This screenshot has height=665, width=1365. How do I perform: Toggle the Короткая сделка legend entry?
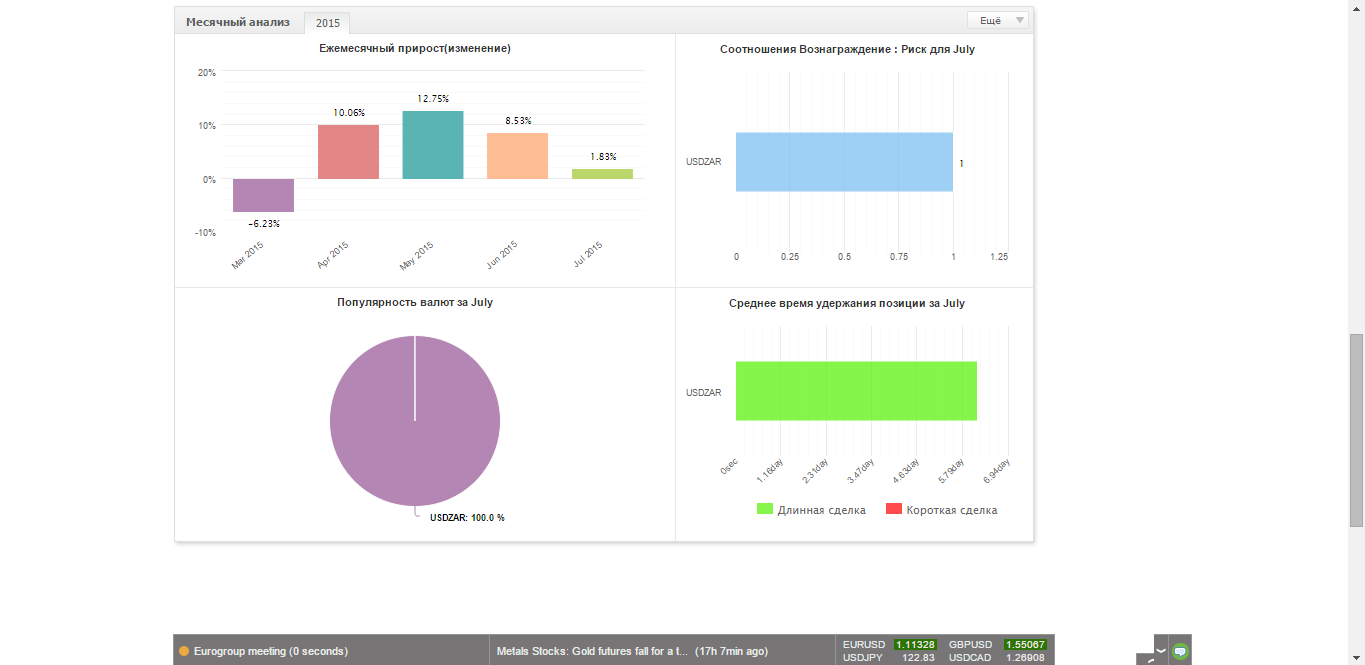point(942,510)
